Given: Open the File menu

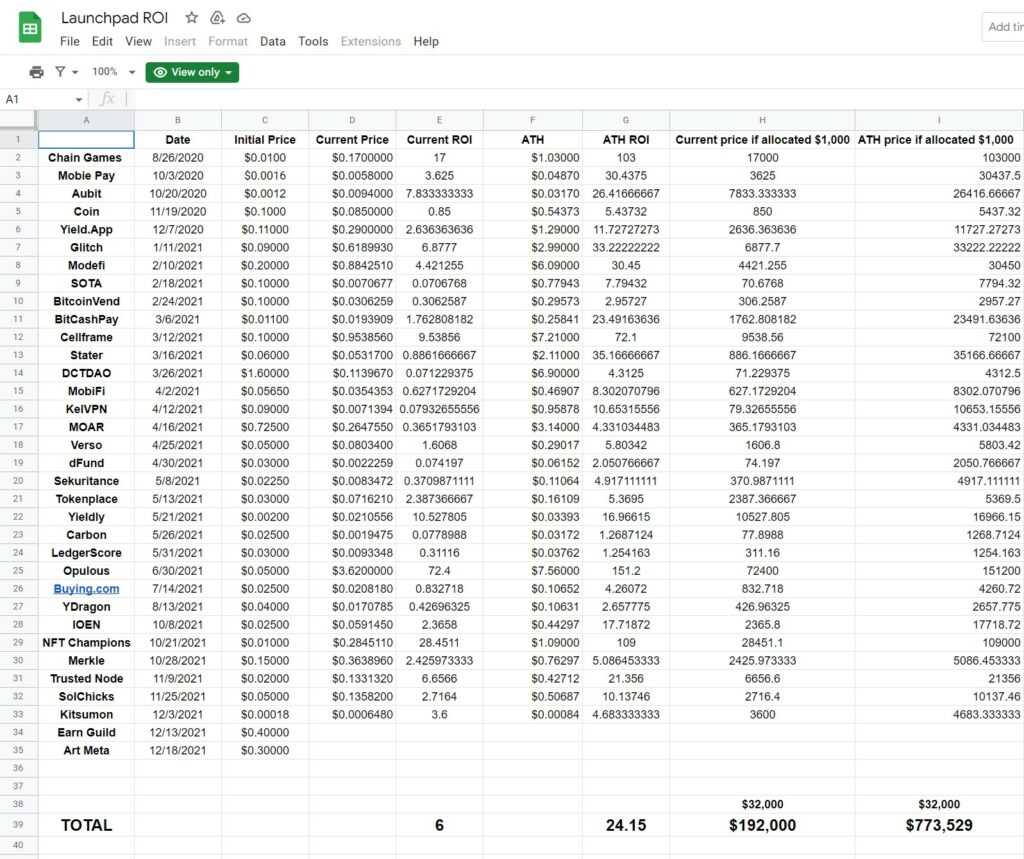Looking at the screenshot, I should (68, 42).
